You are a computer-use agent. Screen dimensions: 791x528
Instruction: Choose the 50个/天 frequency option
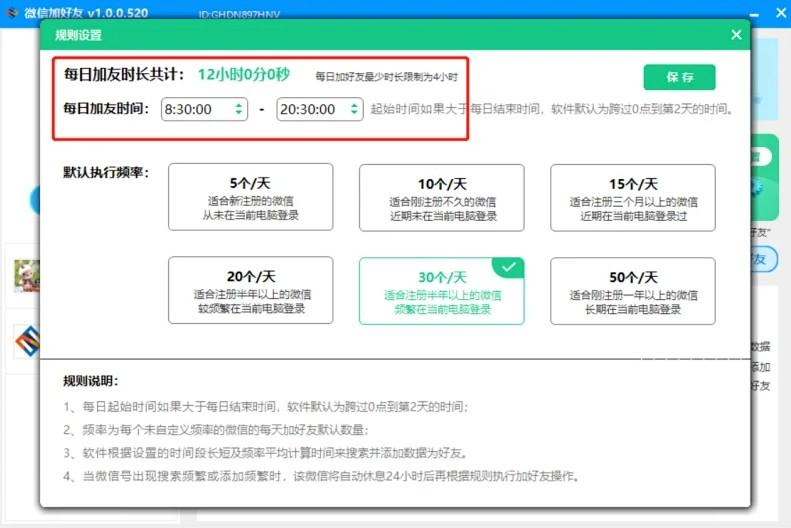click(633, 291)
